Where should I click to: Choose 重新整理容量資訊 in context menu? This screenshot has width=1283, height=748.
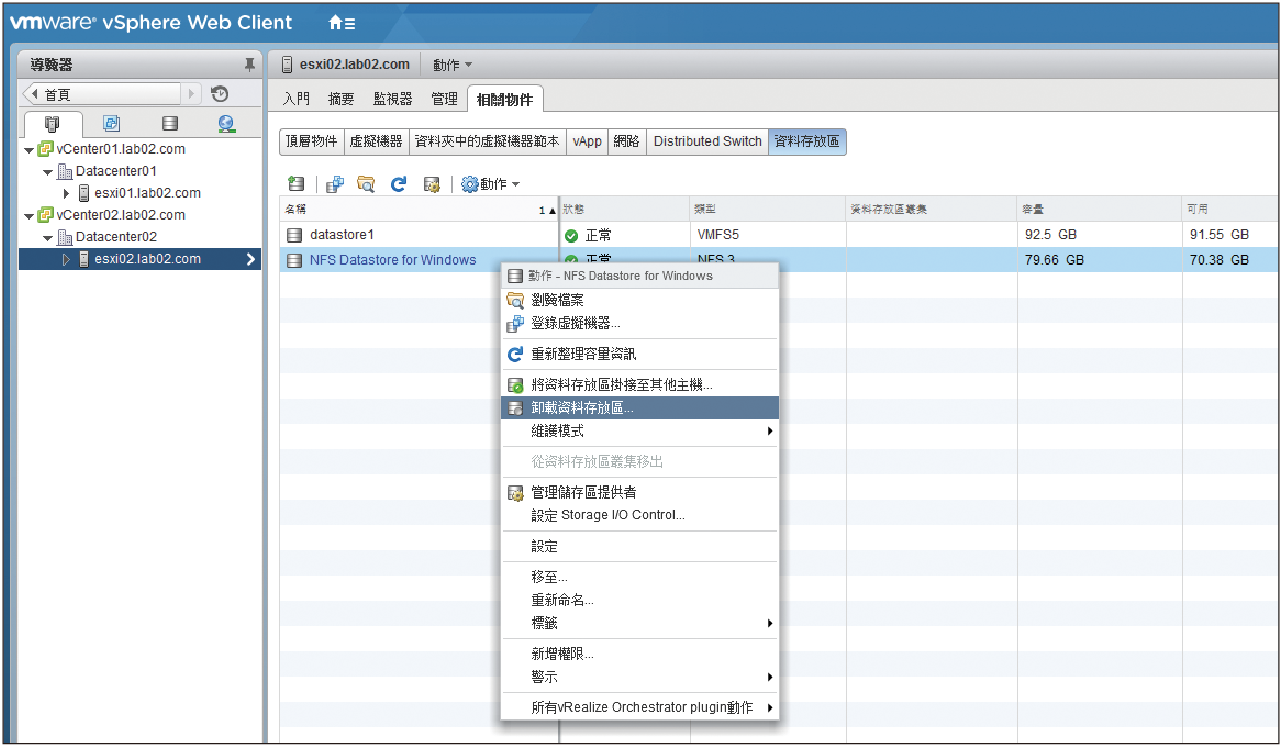pyautogui.click(x=640, y=354)
